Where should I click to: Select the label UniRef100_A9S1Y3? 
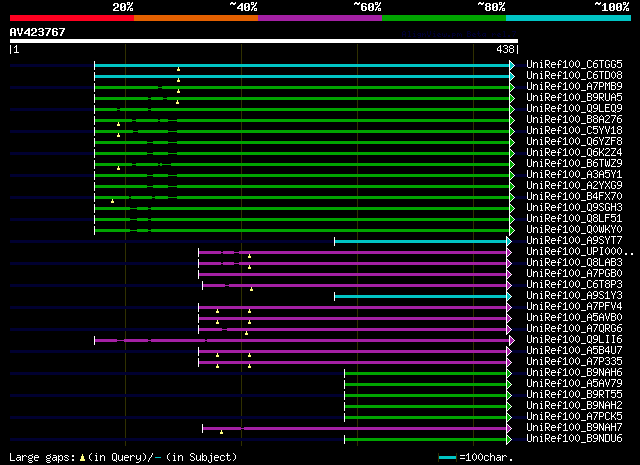pos(574,296)
